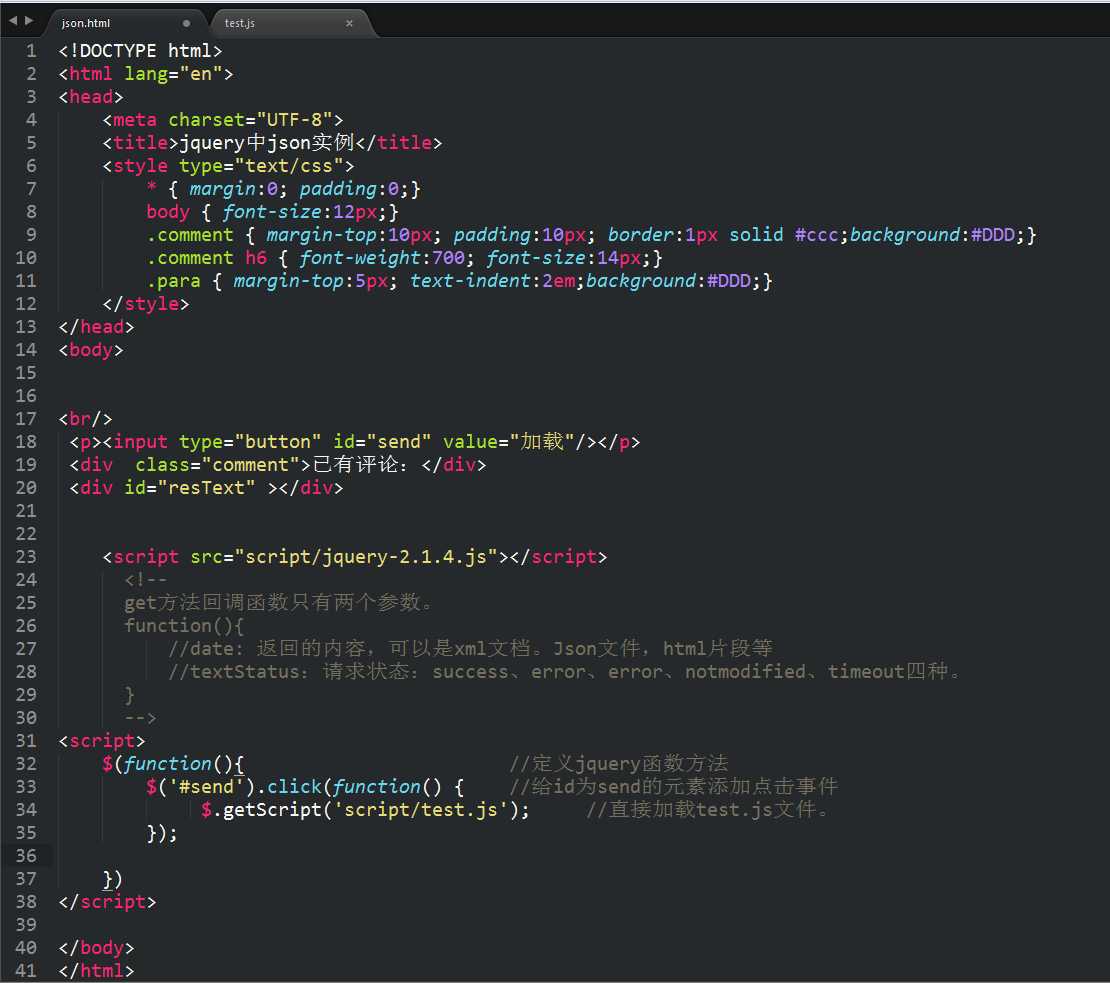Click line number 31 beside the script tag
This screenshot has width=1110, height=983.
coord(26,741)
